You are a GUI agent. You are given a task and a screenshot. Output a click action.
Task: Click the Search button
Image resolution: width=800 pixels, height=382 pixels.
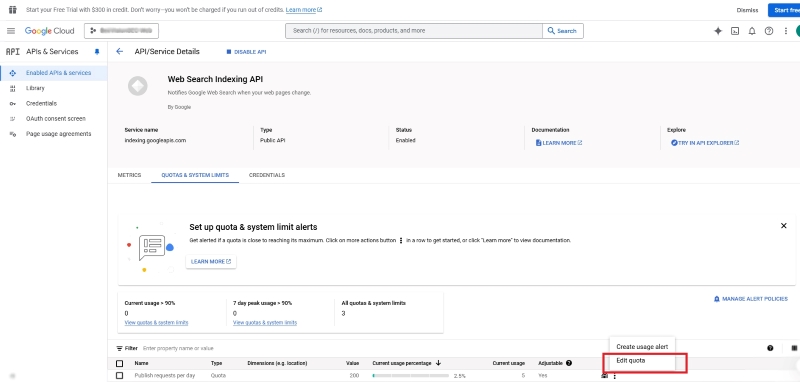click(563, 31)
